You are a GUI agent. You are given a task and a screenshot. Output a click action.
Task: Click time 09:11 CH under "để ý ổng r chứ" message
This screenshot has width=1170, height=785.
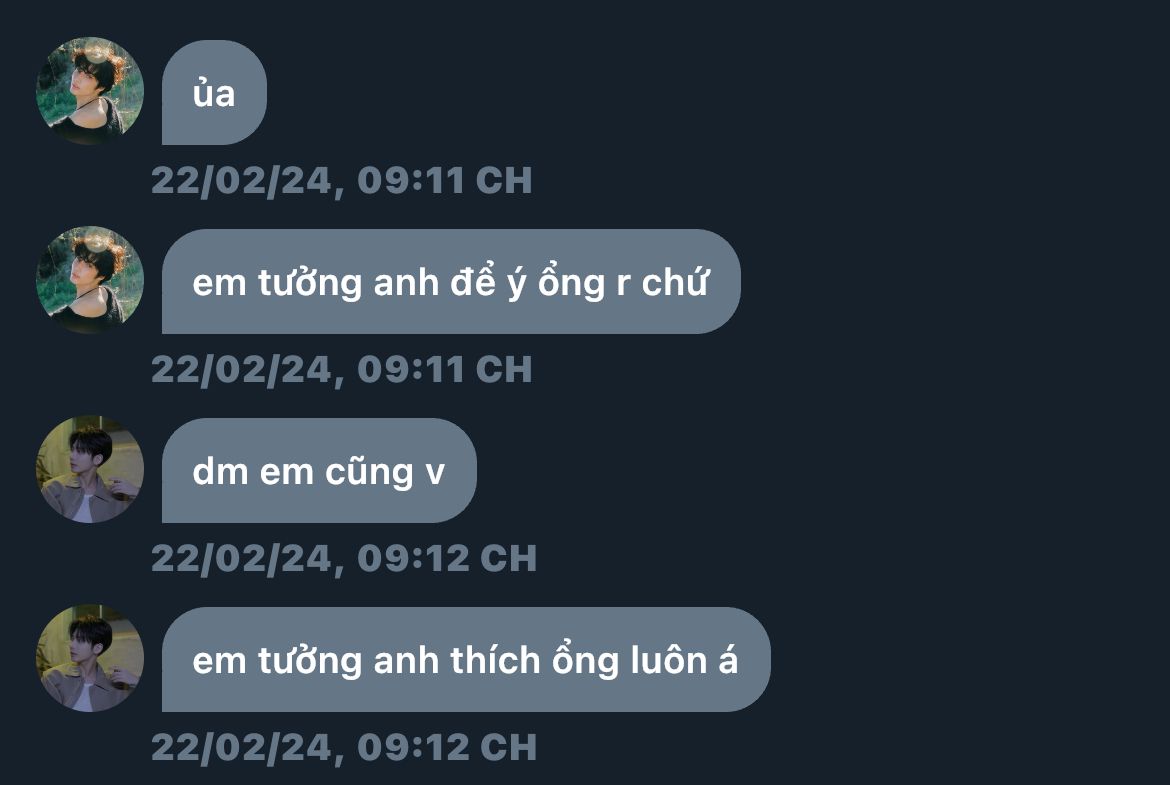point(445,369)
